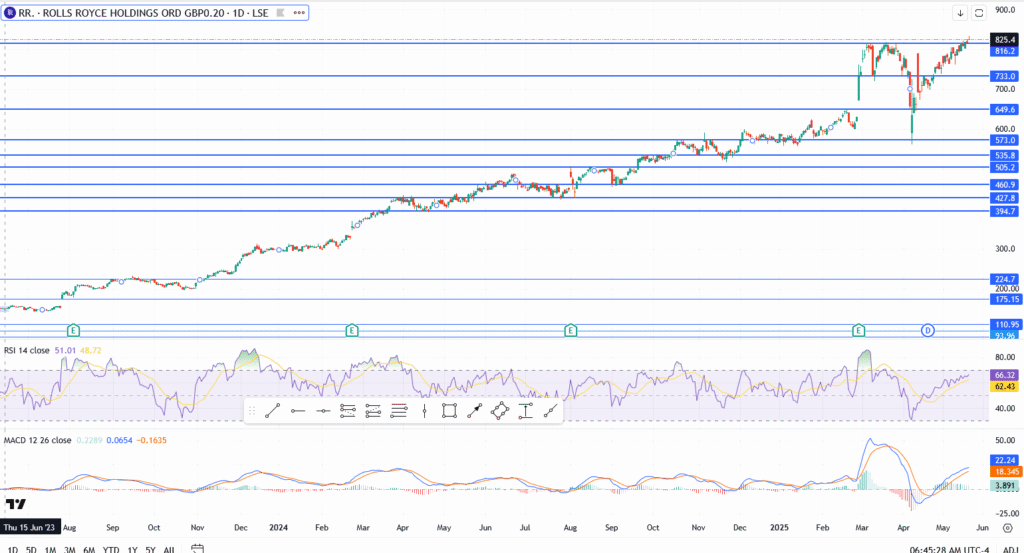The image size is (1024, 553).
Task: Click the 816.2 blue price axis label
Action: click(1005, 50)
